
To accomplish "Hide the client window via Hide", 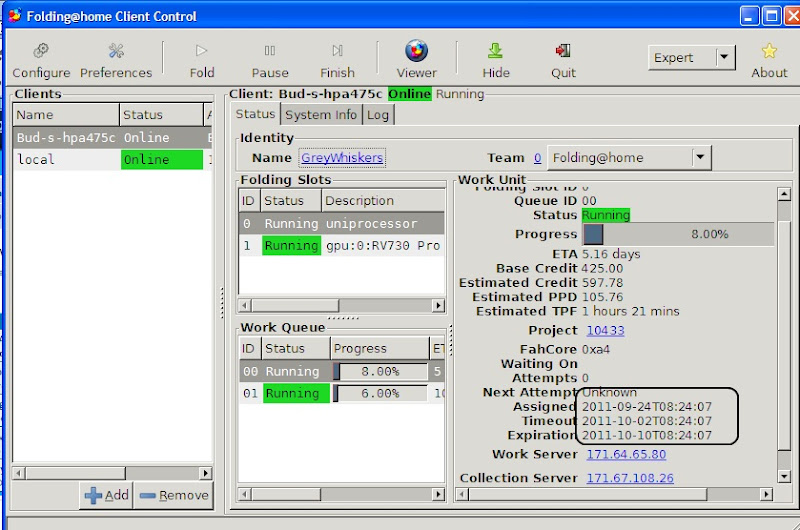I will 496,61.
